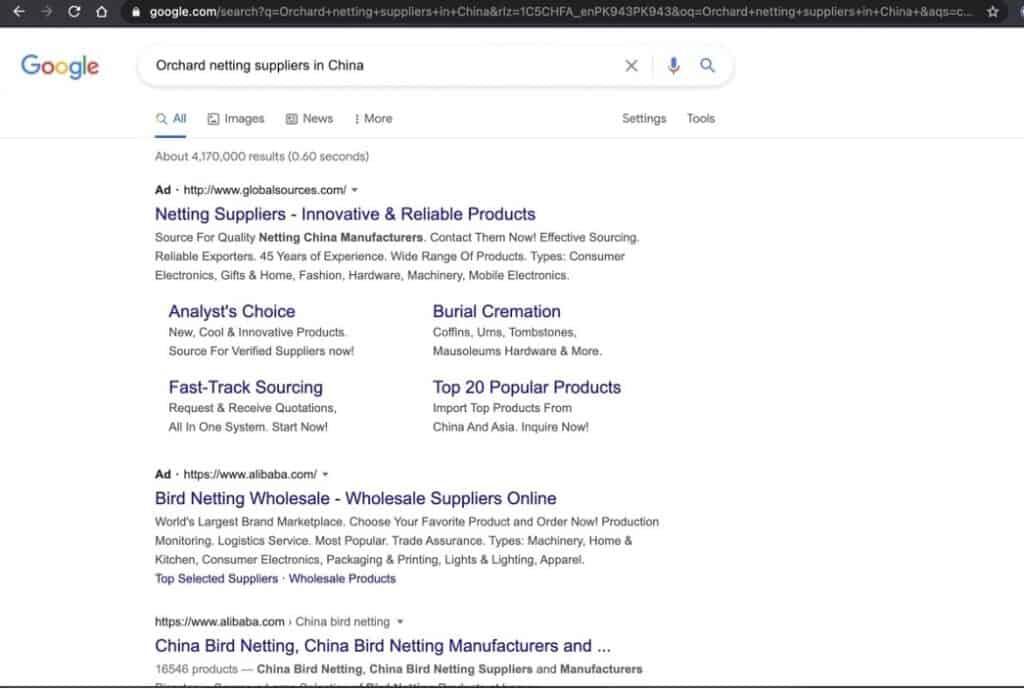
Task: Click the browser forward arrow
Action: 46,11
